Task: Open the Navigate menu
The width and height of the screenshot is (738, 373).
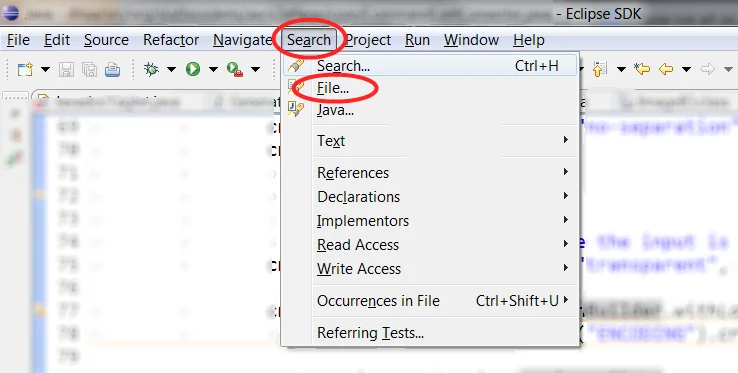Action: [x=242, y=40]
